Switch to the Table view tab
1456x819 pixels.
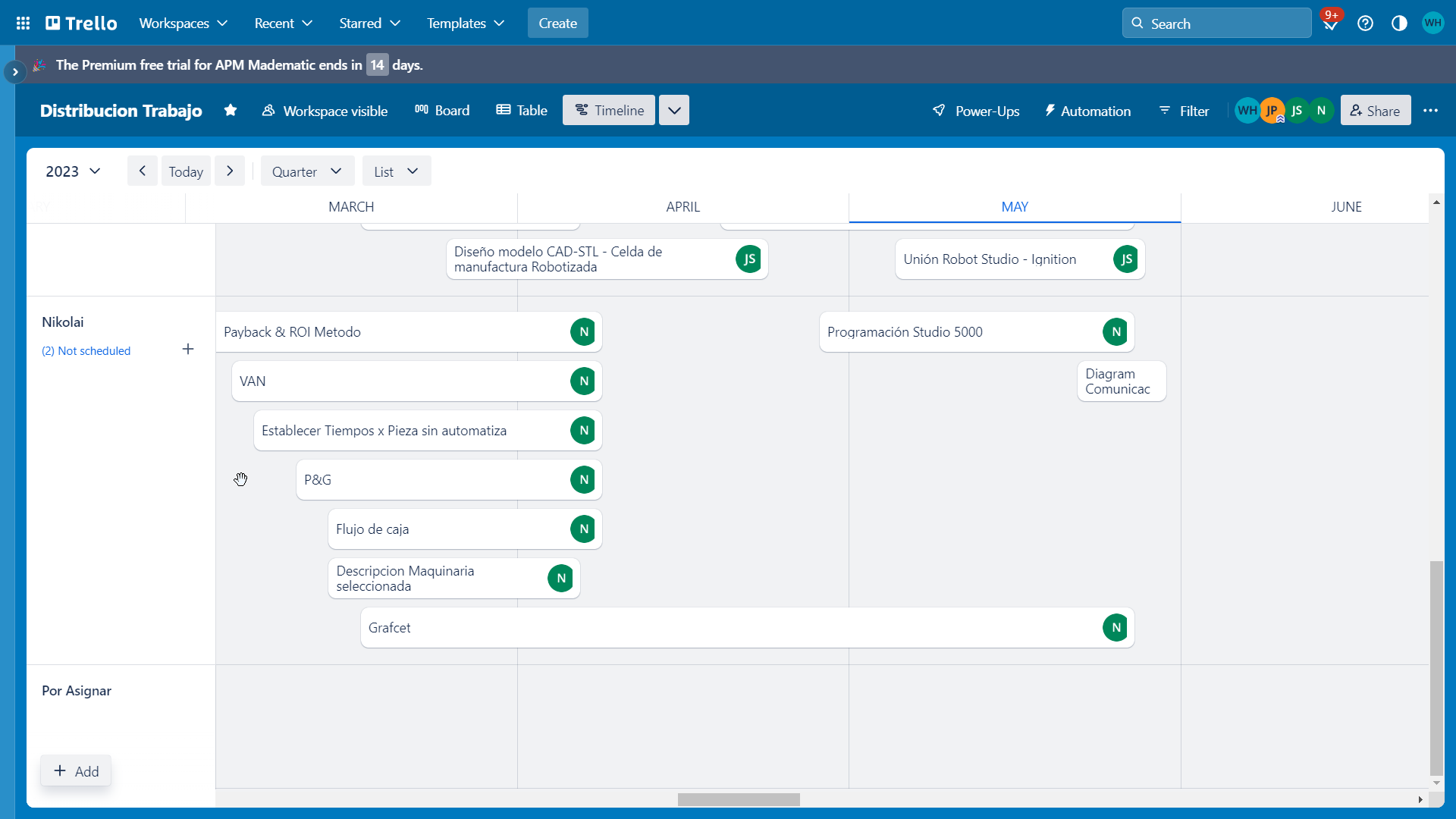[x=522, y=111]
